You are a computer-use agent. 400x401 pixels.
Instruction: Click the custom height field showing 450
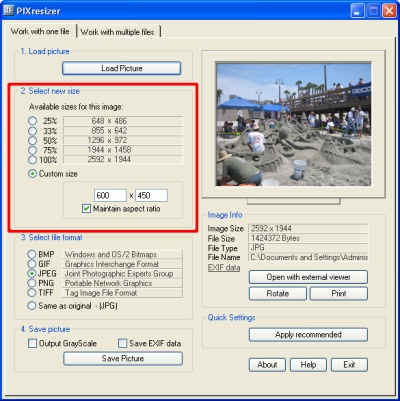(x=151, y=195)
